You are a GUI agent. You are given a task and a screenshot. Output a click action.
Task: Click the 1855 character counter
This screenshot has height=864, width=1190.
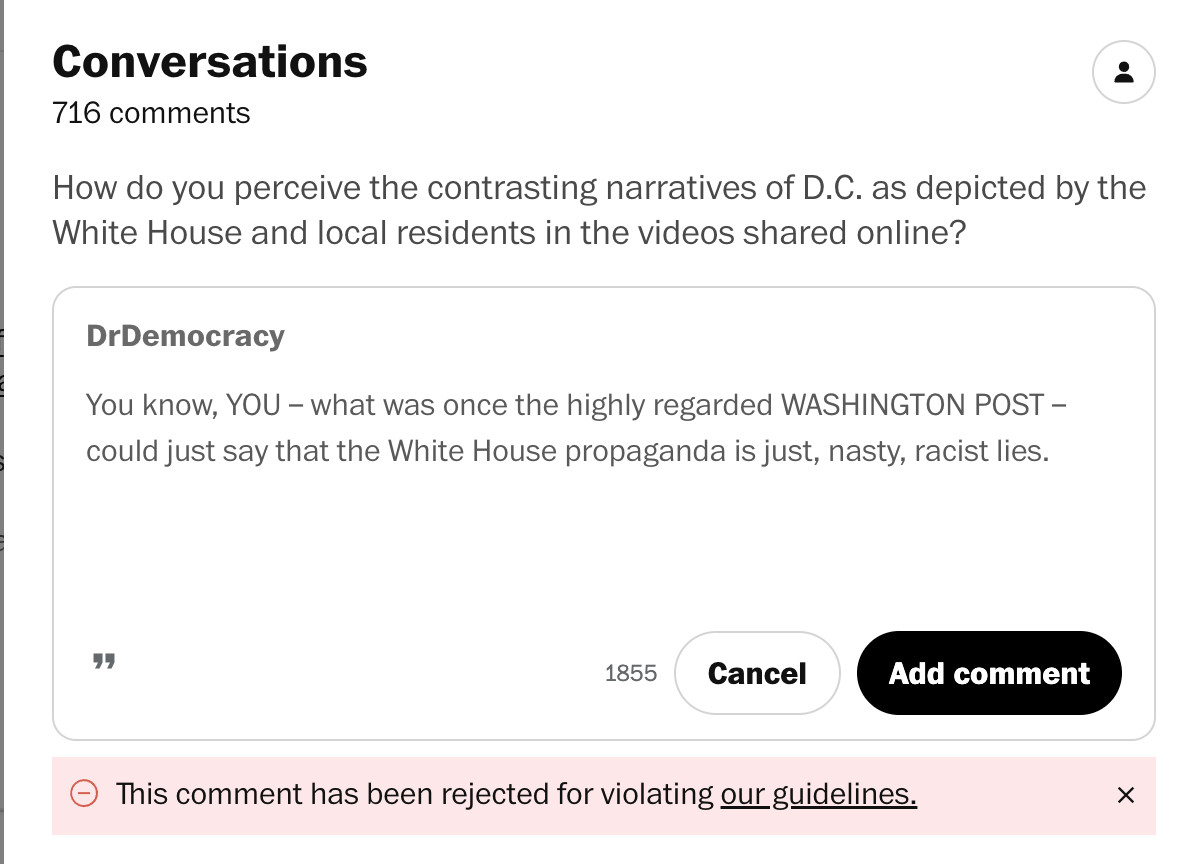click(631, 673)
